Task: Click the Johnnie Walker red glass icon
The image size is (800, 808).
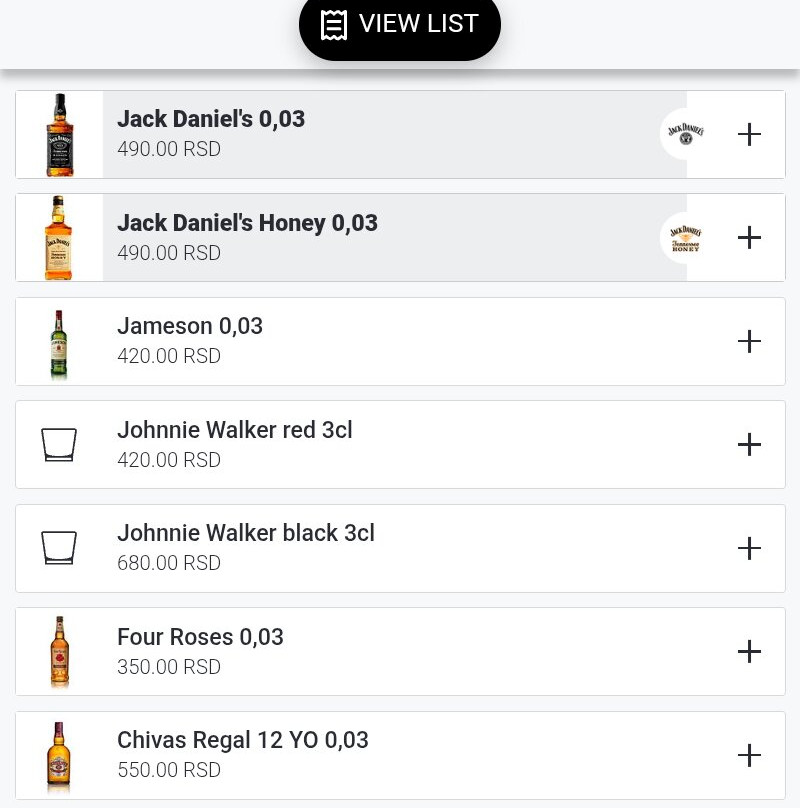Action: 59,445
